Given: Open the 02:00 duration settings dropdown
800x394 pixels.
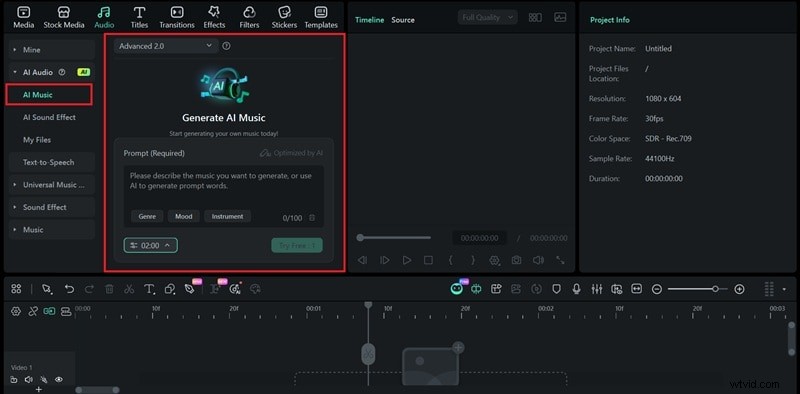Looking at the screenshot, I should tap(151, 245).
